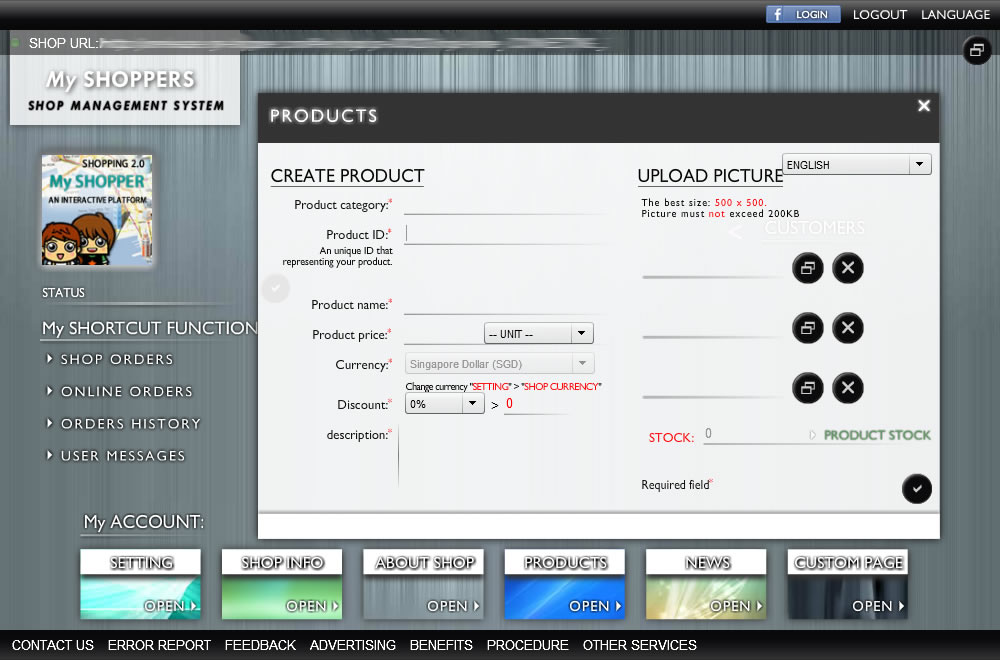
Task: Expand the Discount percentage dropdown
Action: [445, 404]
